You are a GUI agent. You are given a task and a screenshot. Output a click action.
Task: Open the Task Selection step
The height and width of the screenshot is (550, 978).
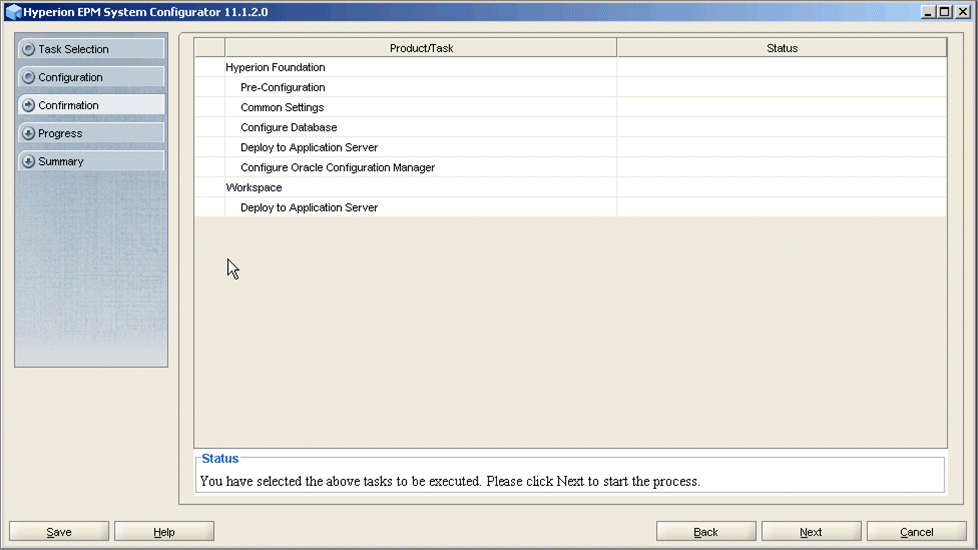[91, 49]
